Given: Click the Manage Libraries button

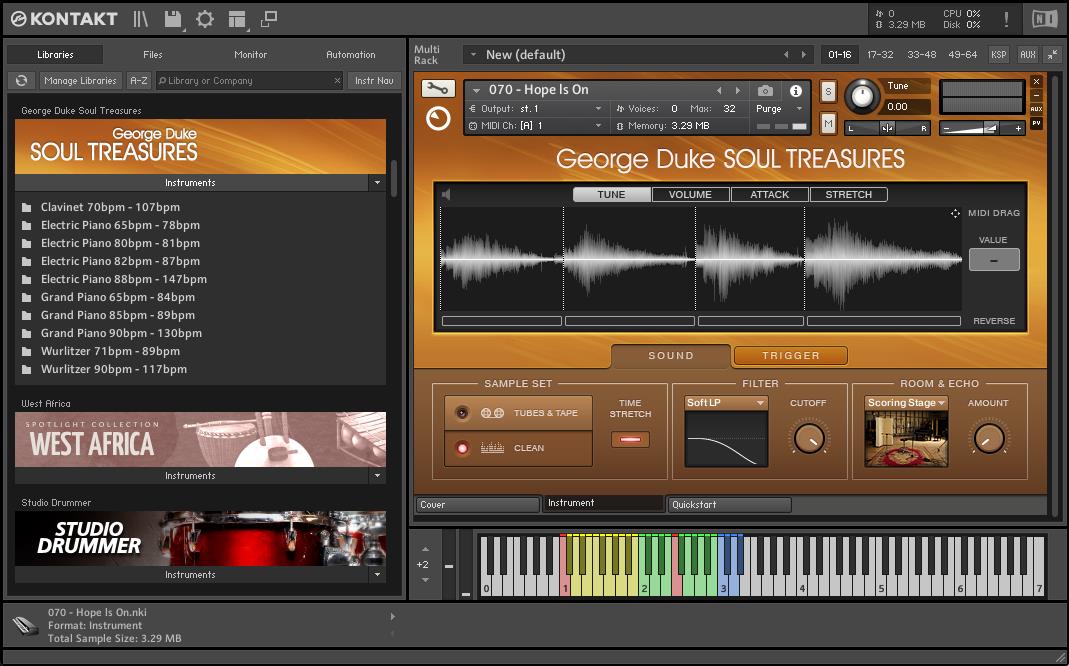Looking at the screenshot, I should click(x=81, y=81).
